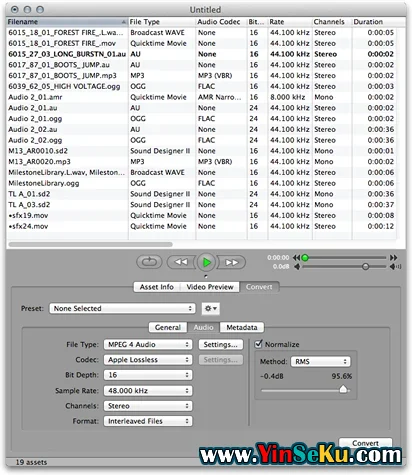Click the loud volume speaker icon
Image resolution: width=412 pixels, height=475 pixels.
(395, 266)
